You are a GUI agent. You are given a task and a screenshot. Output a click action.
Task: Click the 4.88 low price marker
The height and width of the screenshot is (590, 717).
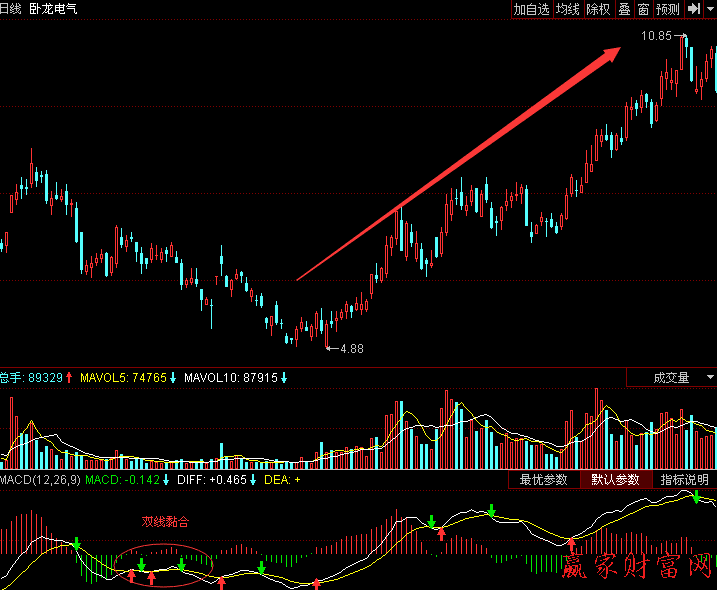pyautogui.click(x=351, y=349)
